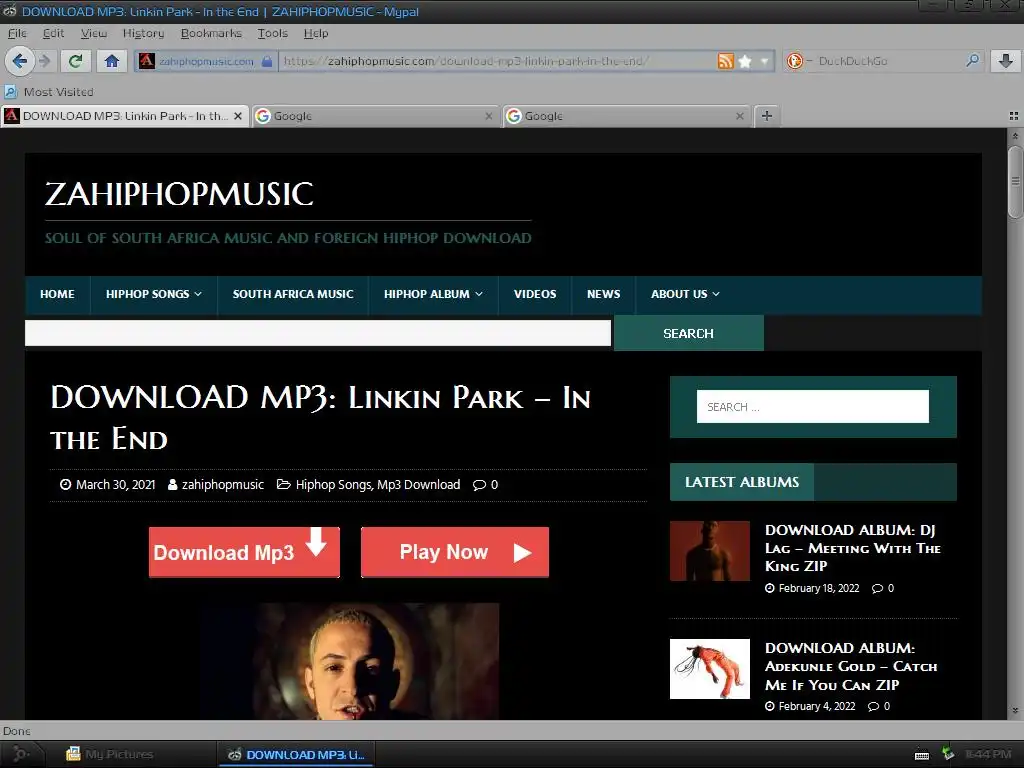Open the Mp3 Download category link
Viewport: 1024px width, 768px height.
pos(419,485)
